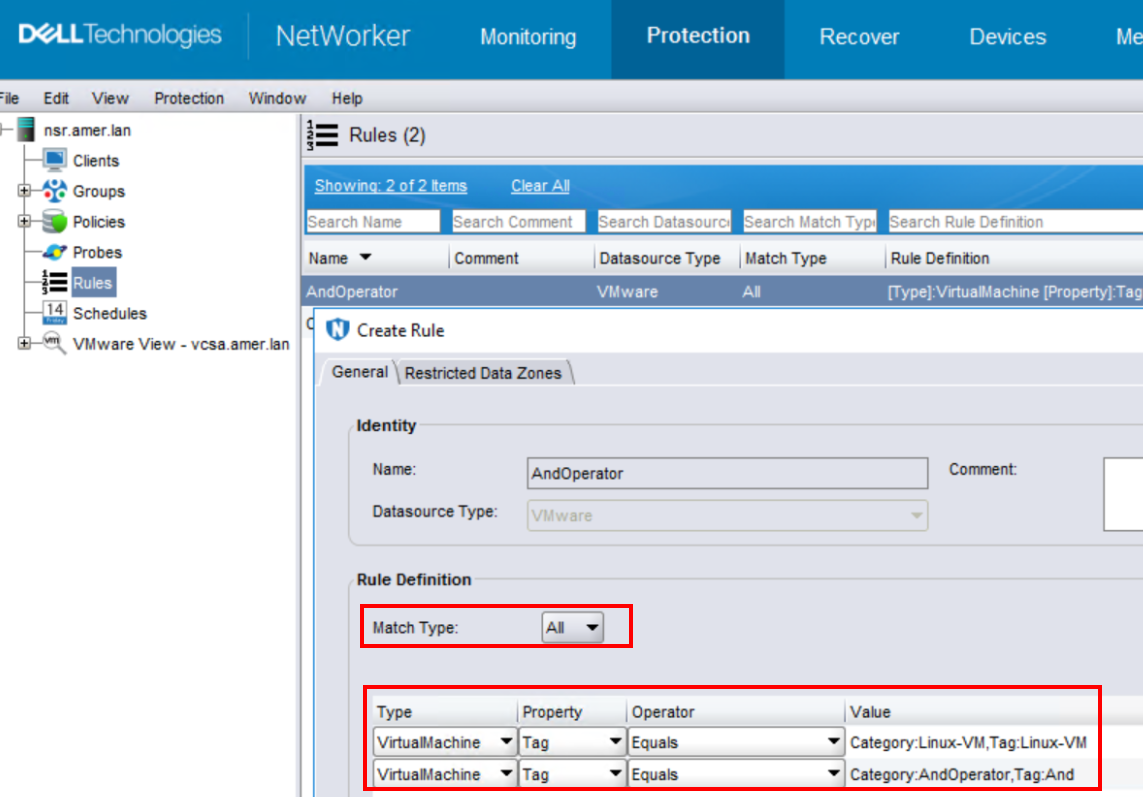Click the Showing 2 of 2 Items link

tap(390, 186)
